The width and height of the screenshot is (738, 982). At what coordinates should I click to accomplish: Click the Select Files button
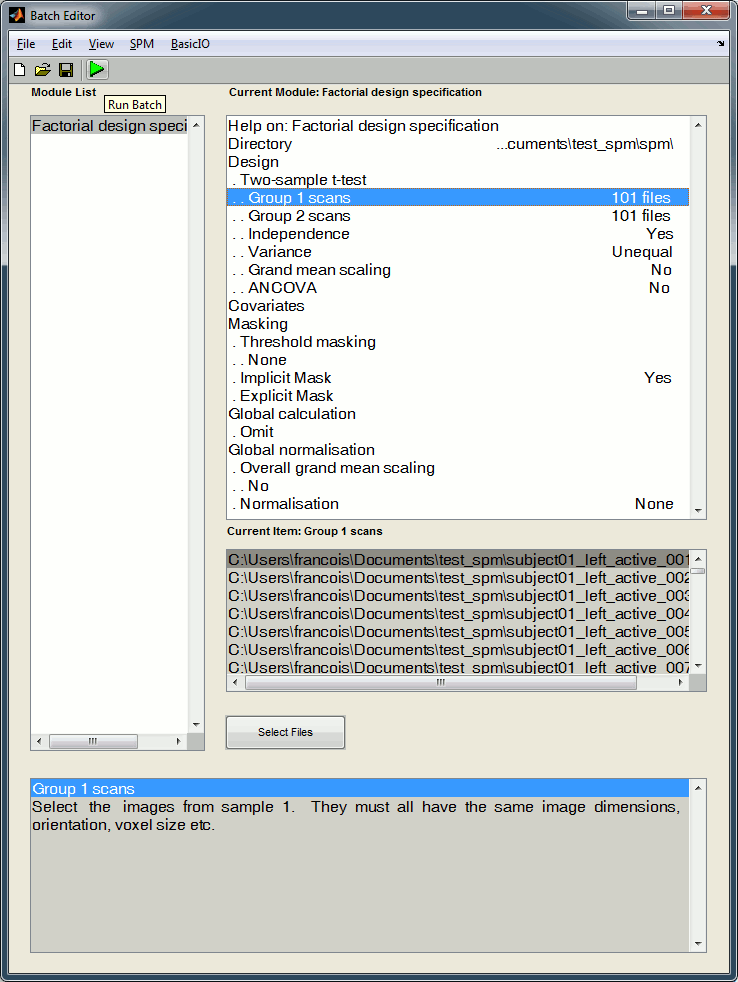(x=285, y=732)
